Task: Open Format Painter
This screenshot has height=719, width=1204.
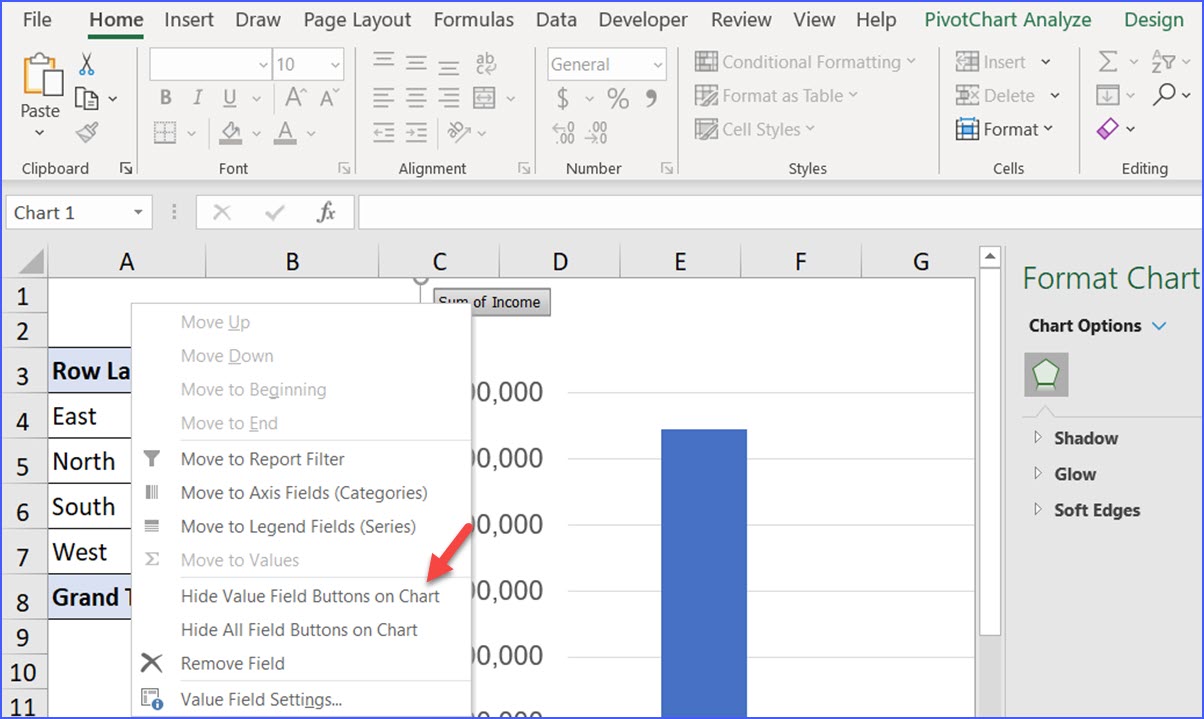Action: click(x=88, y=131)
